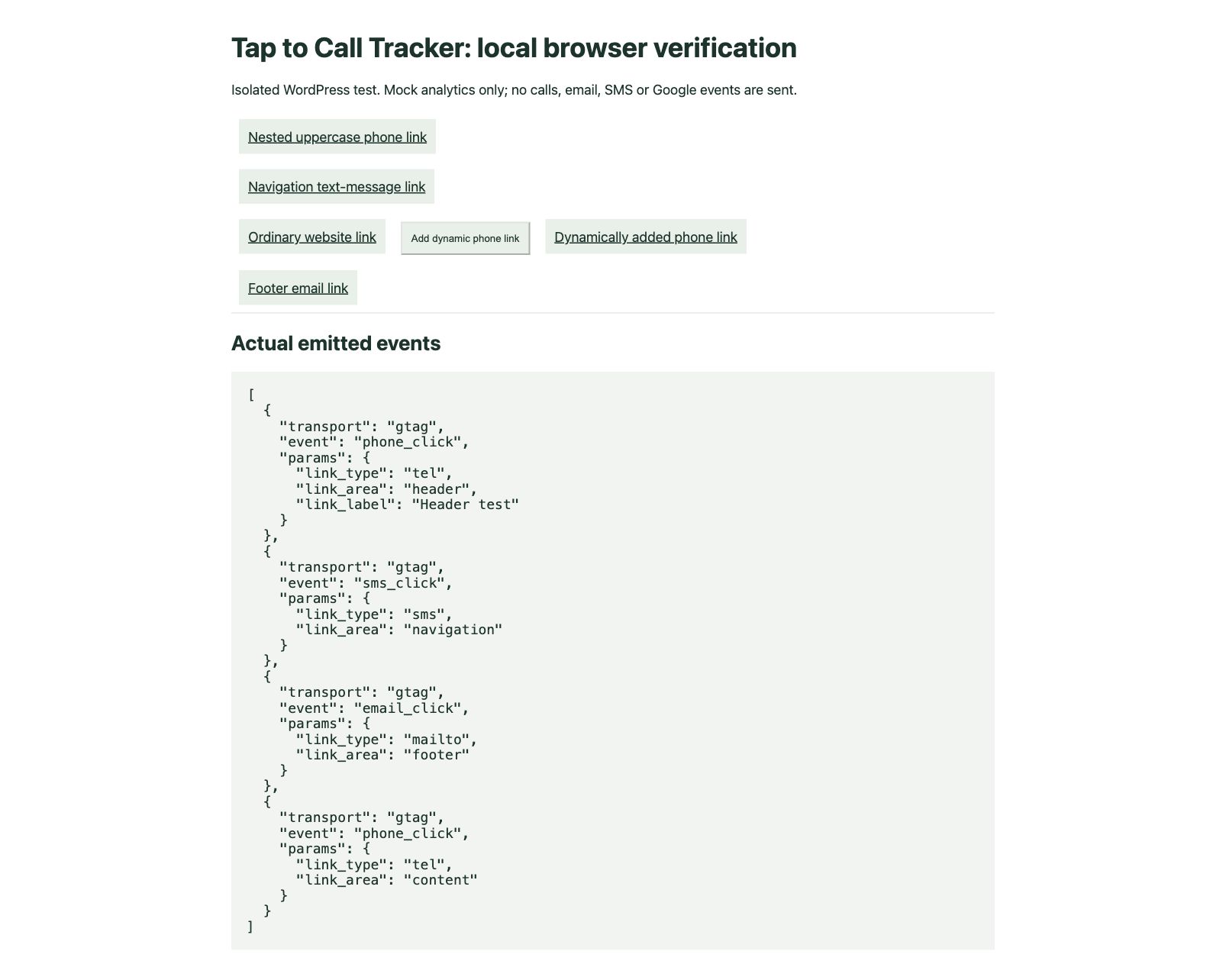Open the Nested uppercase phone link
The height and width of the screenshot is (980, 1226).
click(337, 137)
